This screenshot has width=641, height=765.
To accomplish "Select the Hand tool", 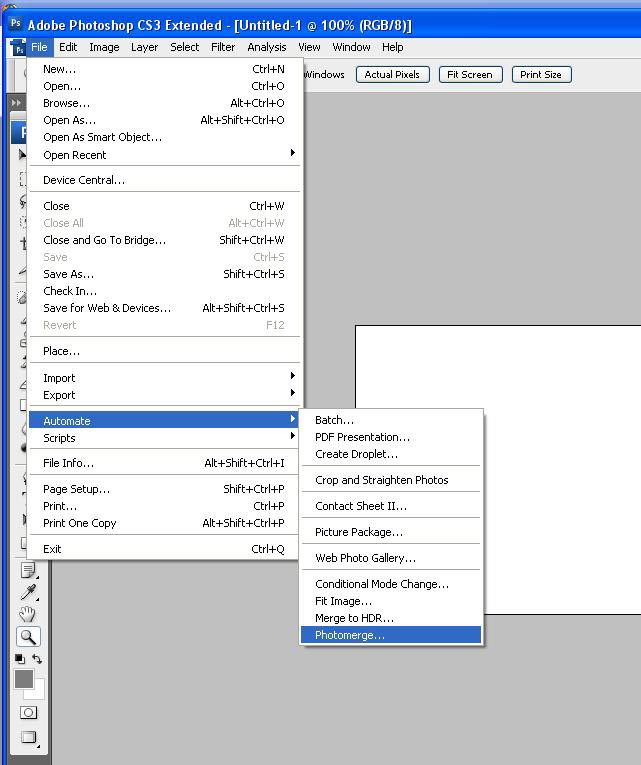I will pos(28,614).
